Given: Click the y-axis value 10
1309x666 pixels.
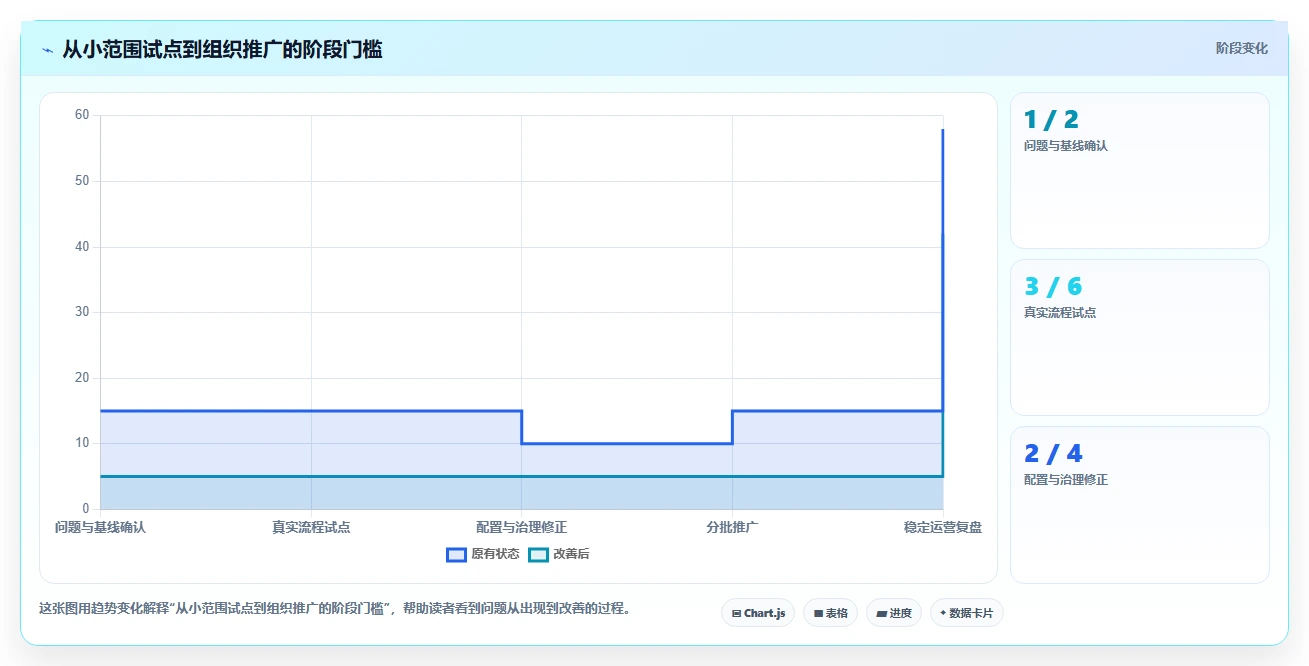Looking at the screenshot, I should tap(82, 443).
